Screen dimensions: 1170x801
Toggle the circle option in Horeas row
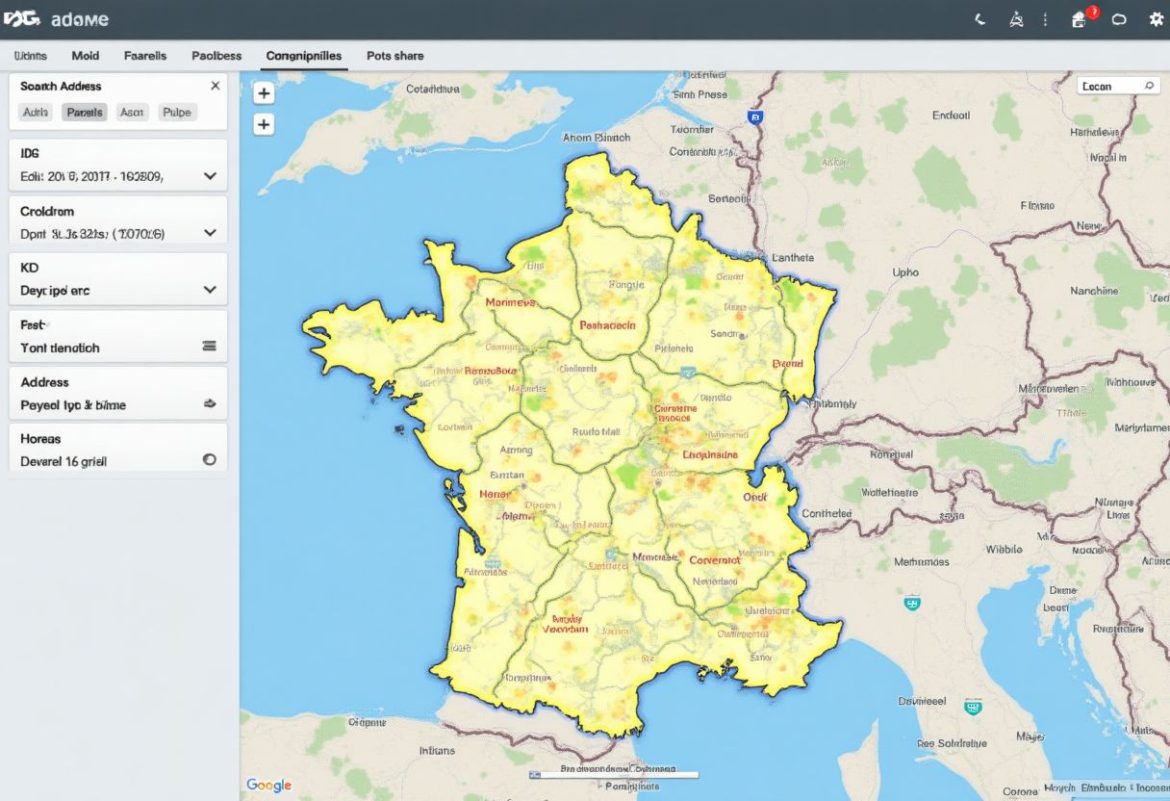coord(209,460)
